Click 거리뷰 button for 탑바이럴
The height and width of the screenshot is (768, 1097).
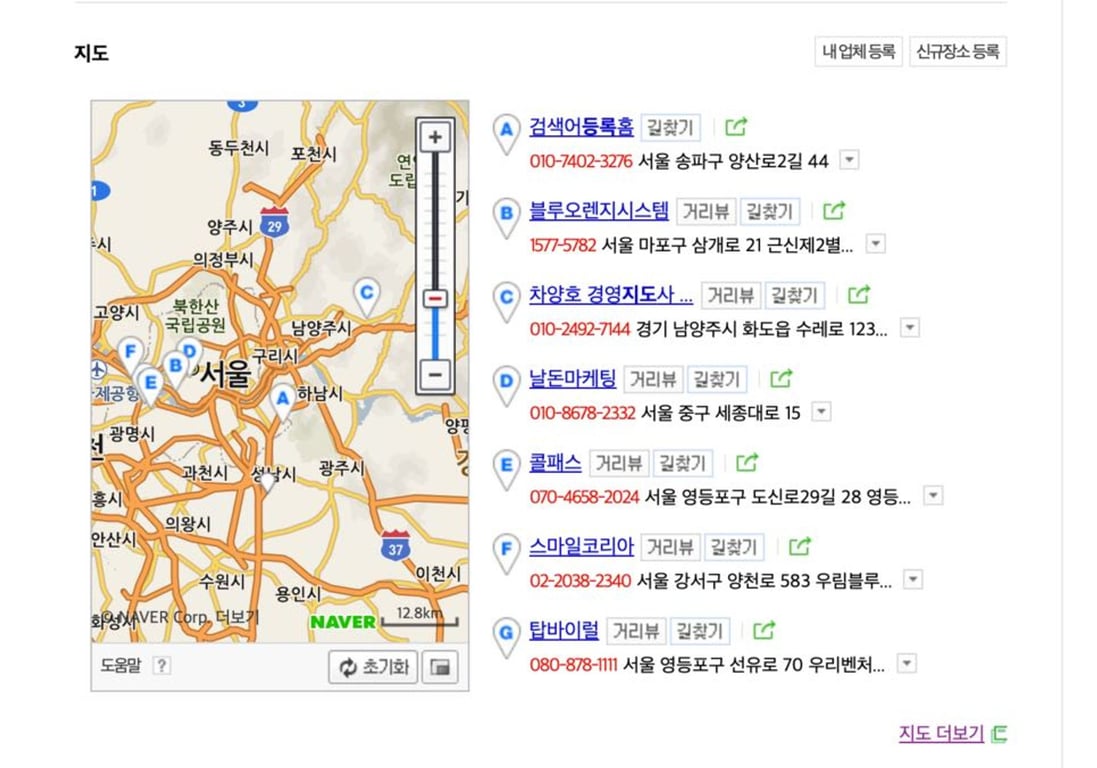(636, 631)
